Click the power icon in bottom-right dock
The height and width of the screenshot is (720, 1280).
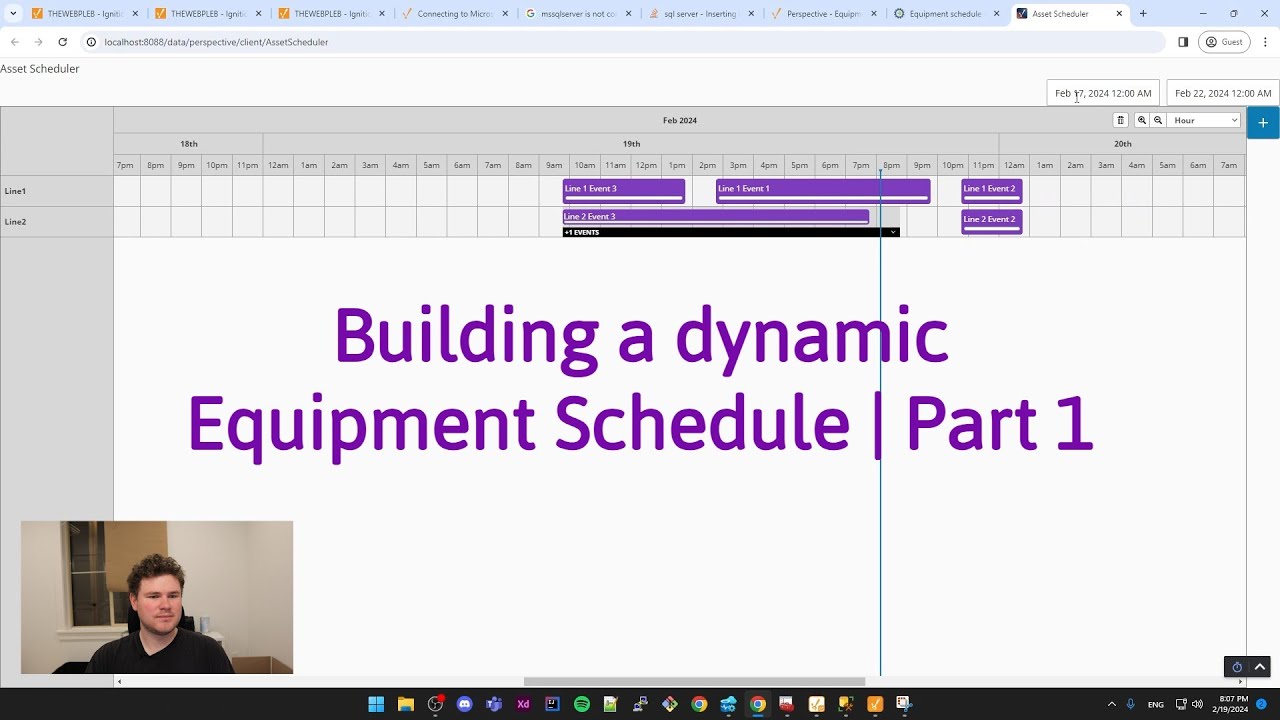point(1237,667)
